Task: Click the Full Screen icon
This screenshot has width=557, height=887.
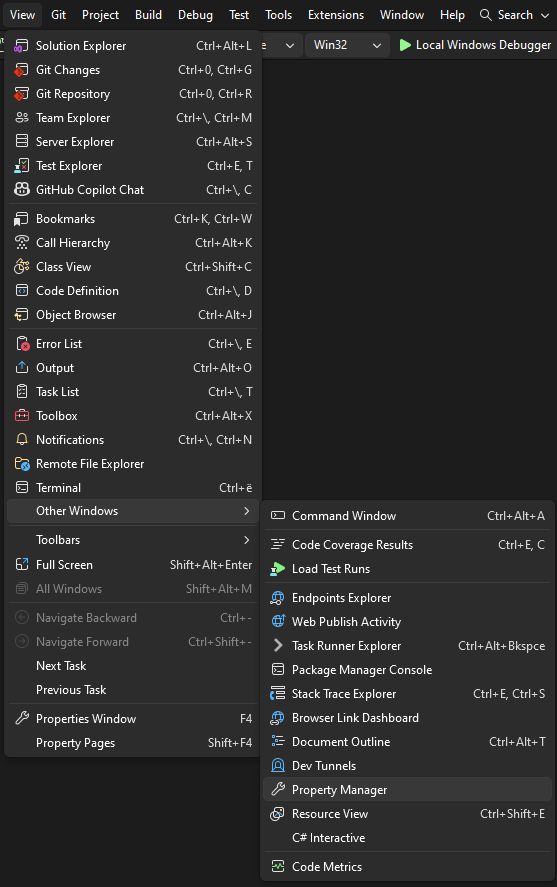Action: tap(21, 565)
